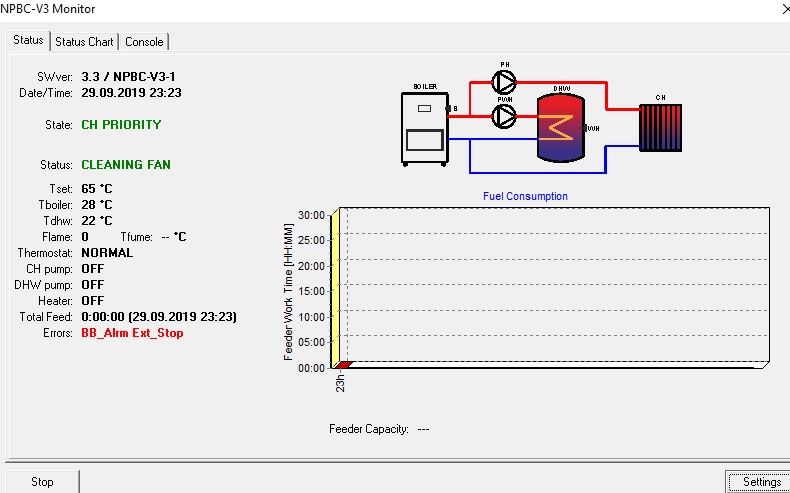The width and height of the screenshot is (790, 493).
Task: Click the WH sensor on DHW tank
Action: (x=592, y=128)
